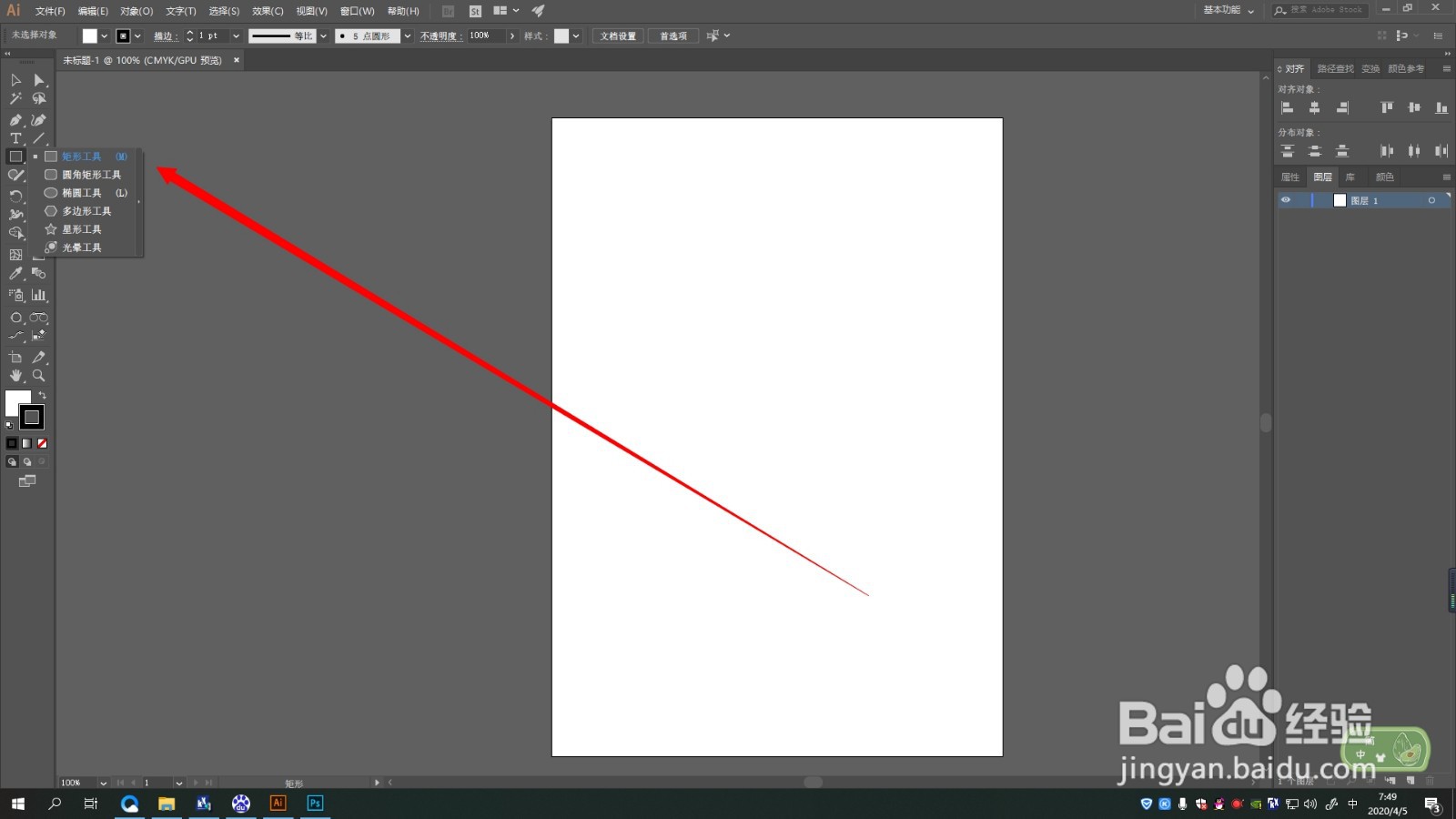The image size is (1456, 819).
Task: Select the Eyedropper tool
Action: pos(15,273)
